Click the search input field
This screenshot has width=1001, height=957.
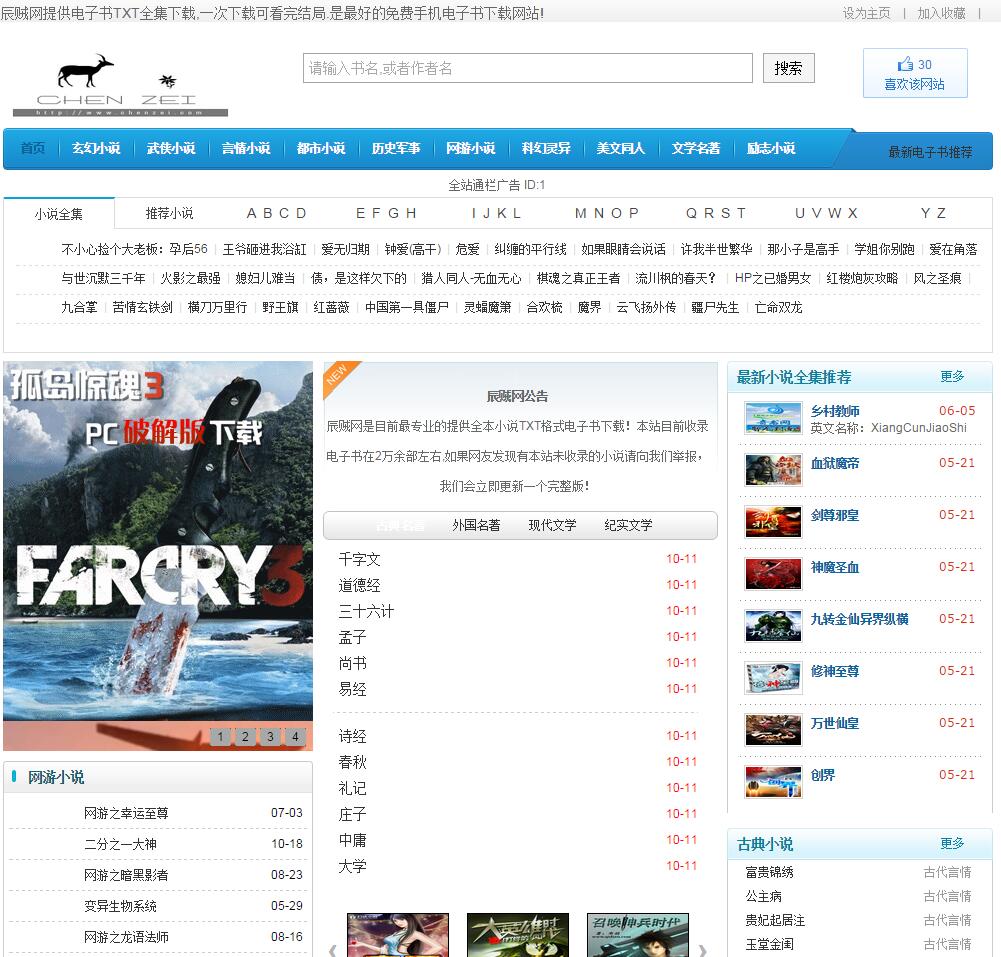(x=528, y=68)
